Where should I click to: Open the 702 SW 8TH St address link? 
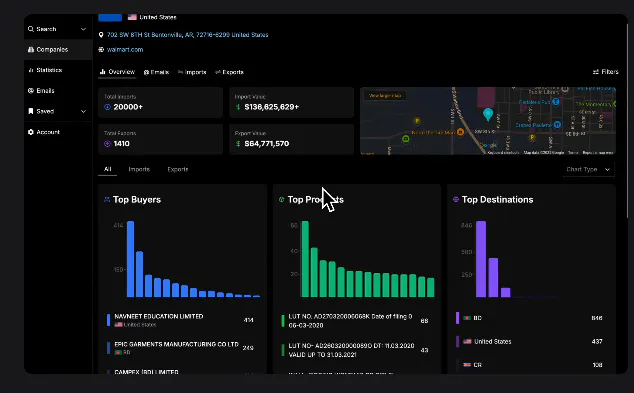click(x=187, y=35)
